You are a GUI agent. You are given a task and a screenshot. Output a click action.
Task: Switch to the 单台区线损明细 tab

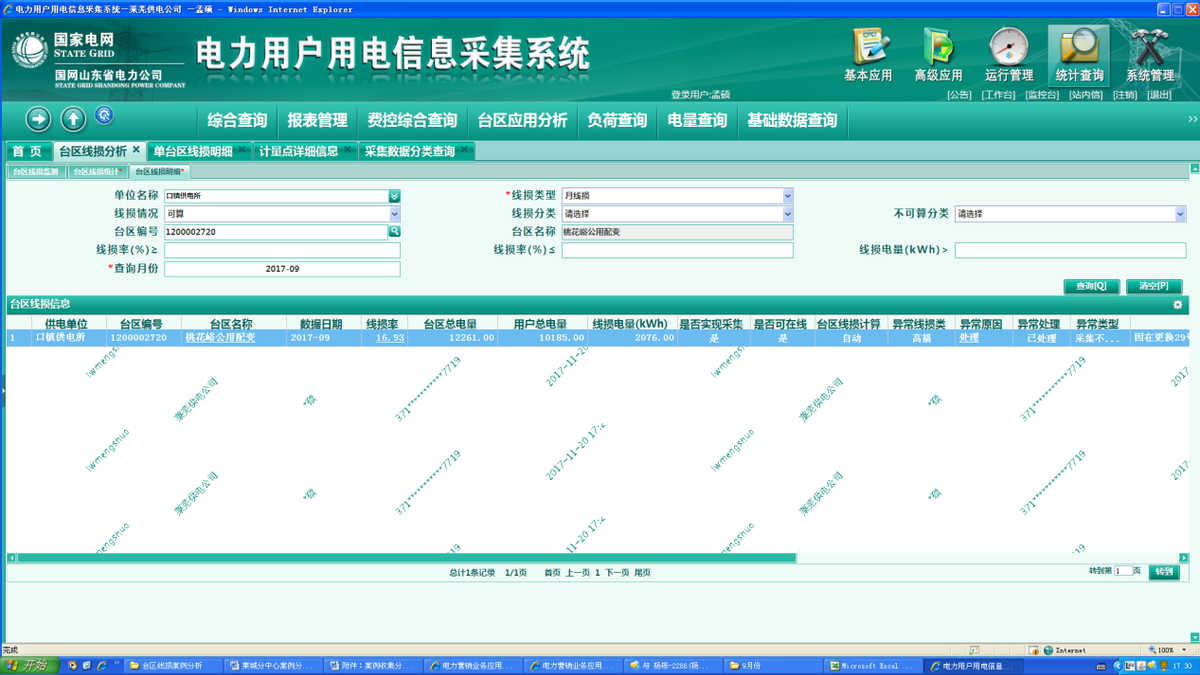(x=193, y=151)
